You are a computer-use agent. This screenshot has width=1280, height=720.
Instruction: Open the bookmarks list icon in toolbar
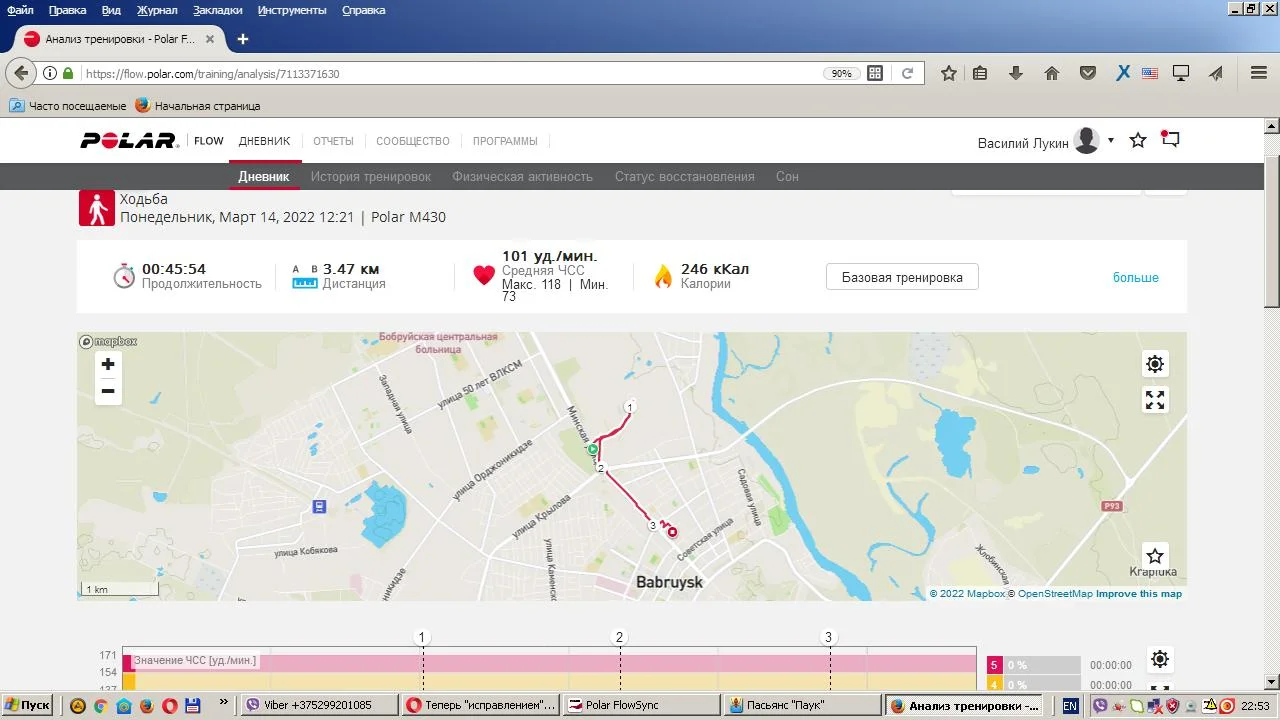[x=980, y=73]
